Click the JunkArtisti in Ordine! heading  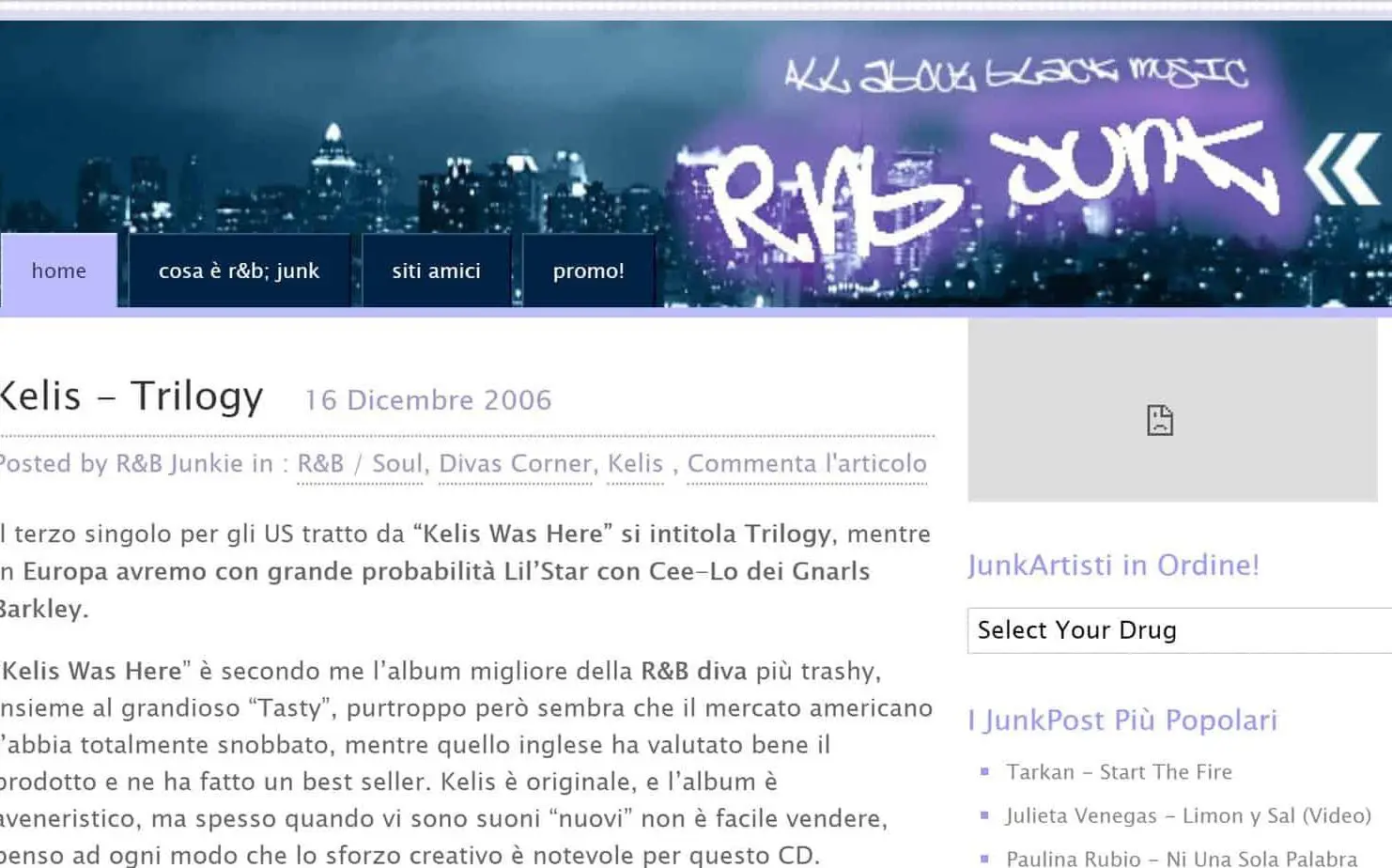1113,565
